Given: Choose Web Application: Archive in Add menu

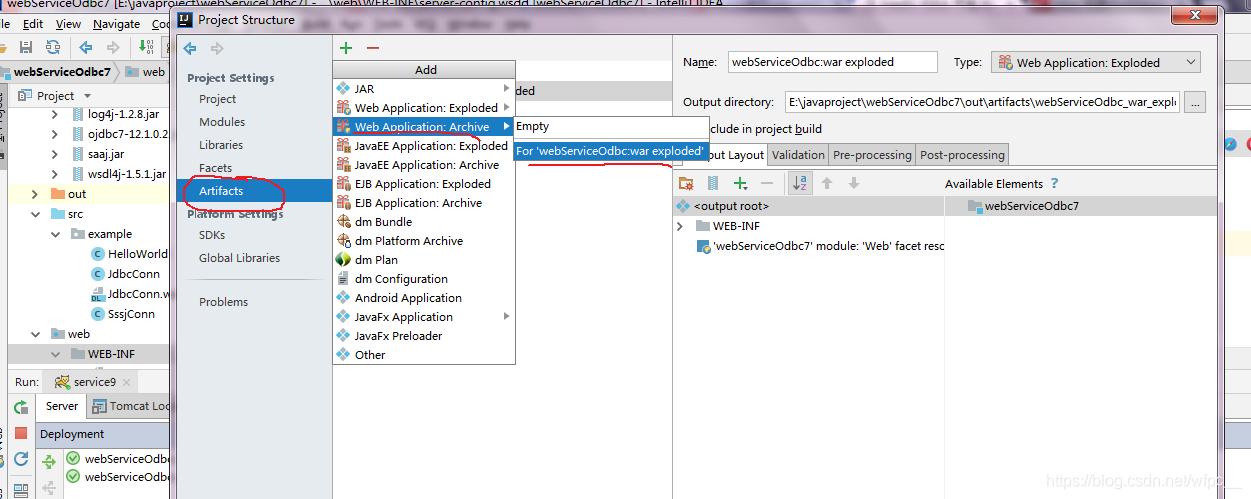Looking at the screenshot, I should pyautogui.click(x=424, y=127).
